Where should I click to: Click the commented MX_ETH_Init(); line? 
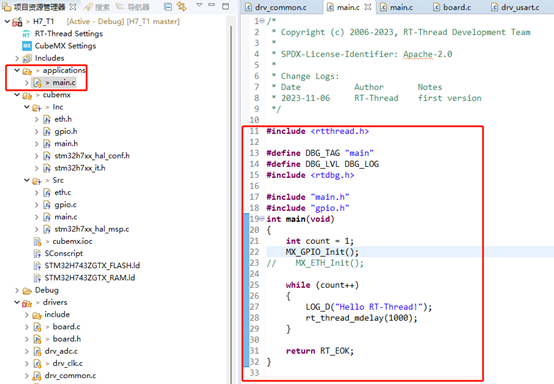329,263
